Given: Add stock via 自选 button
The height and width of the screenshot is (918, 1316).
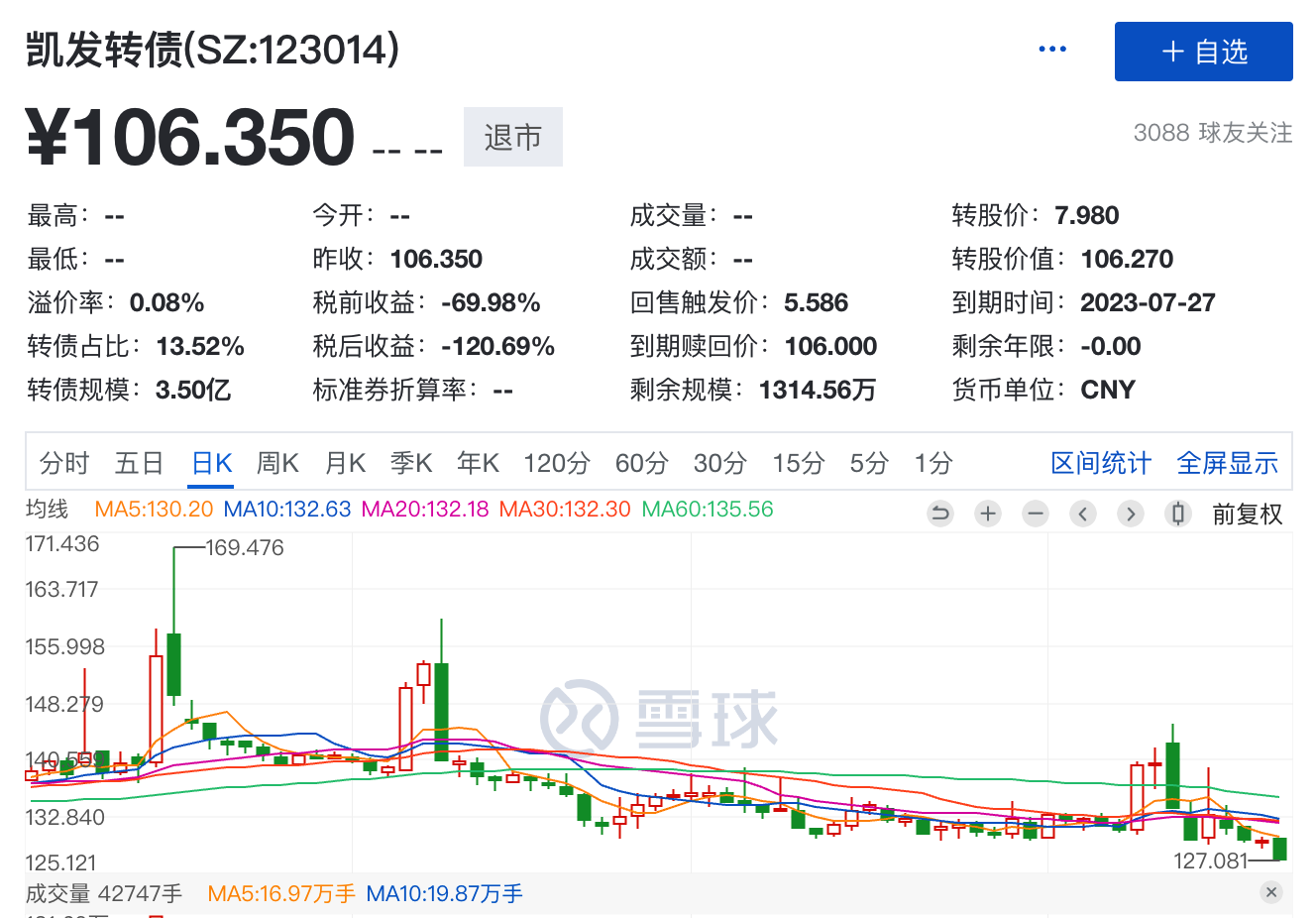Looking at the screenshot, I should (1203, 52).
